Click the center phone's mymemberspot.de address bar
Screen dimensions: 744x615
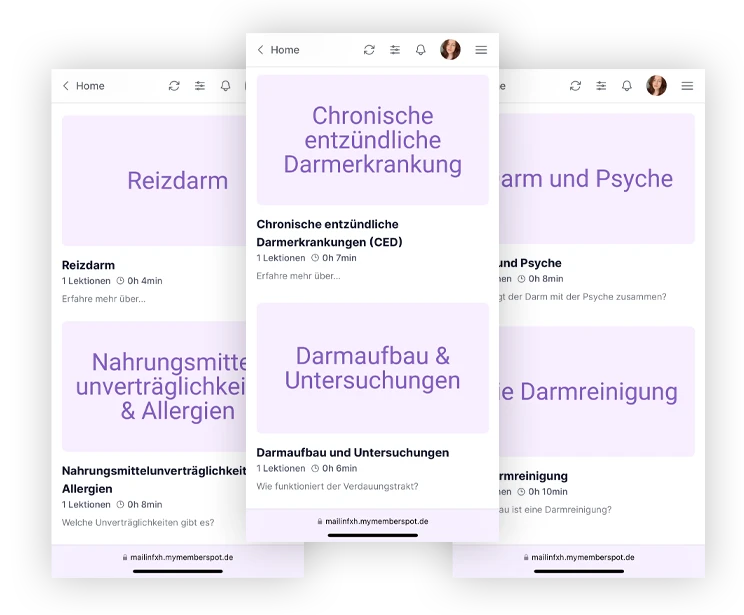click(x=372, y=521)
